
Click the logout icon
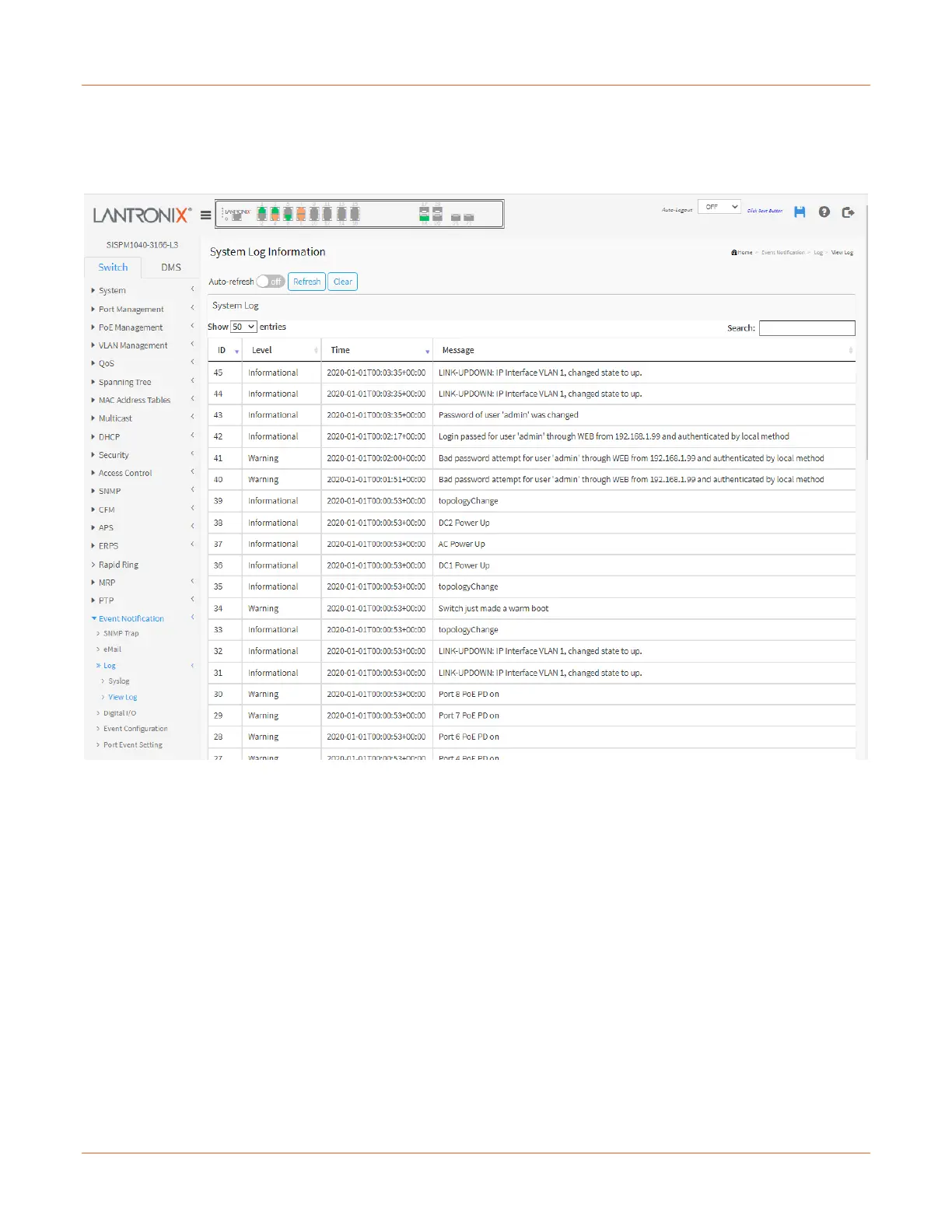click(849, 212)
